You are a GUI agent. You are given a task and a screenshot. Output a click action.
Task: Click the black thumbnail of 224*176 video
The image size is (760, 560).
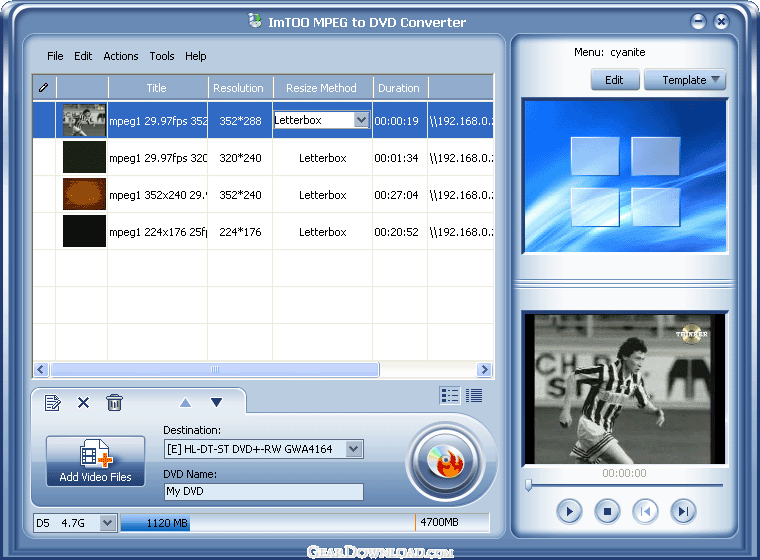click(84, 231)
